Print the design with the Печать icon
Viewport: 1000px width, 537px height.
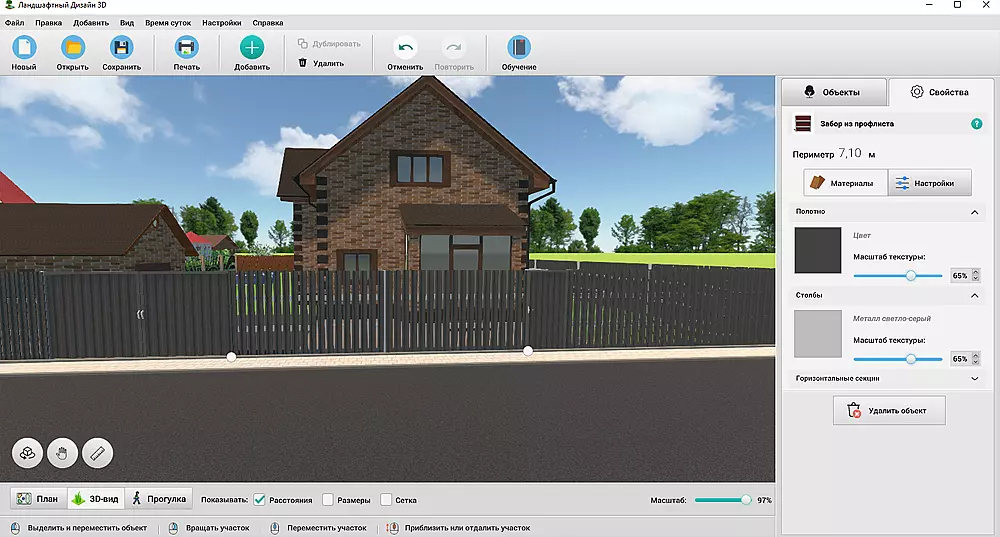coord(186,48)
